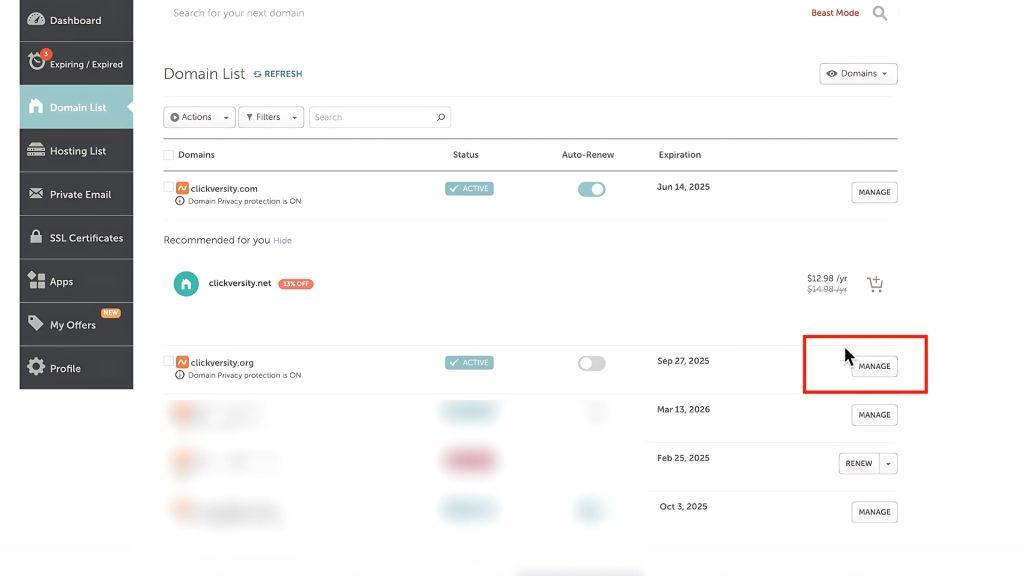The height and width of the screenshot is (576, 1024).
Task: Go to Dashboard in sidebar
Action: (x=76, y=20)
